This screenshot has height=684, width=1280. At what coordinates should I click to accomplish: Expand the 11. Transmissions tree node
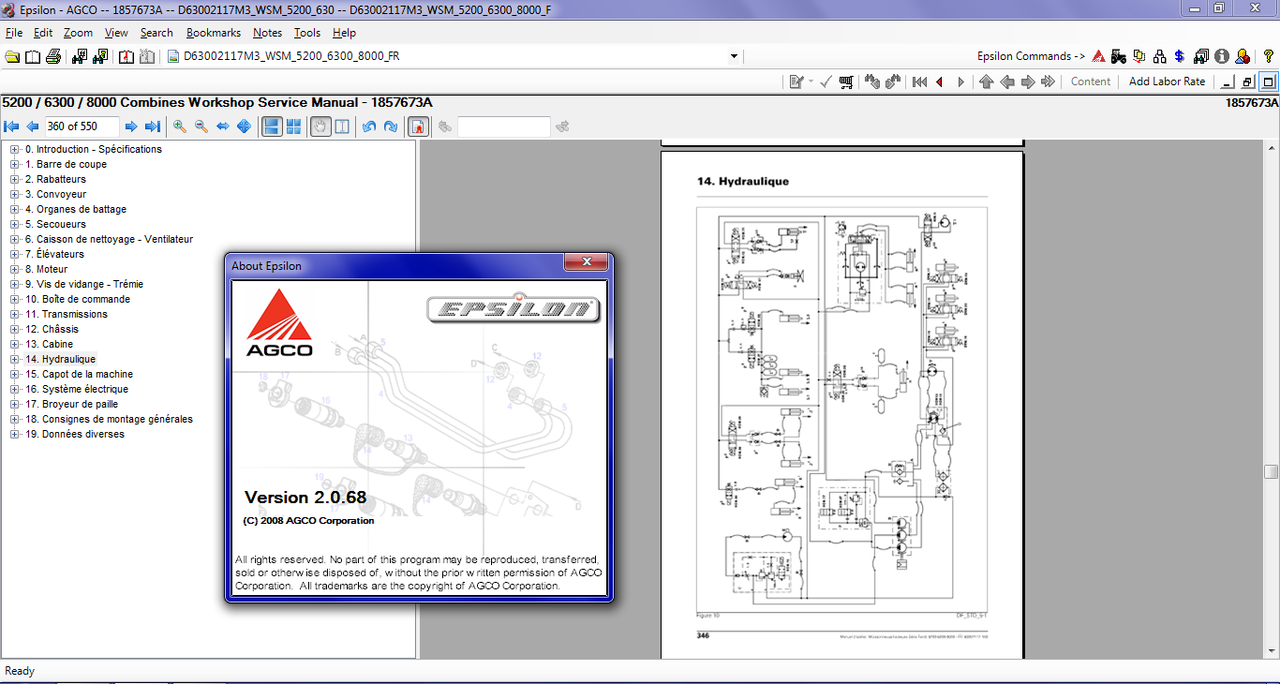(15, 314)
